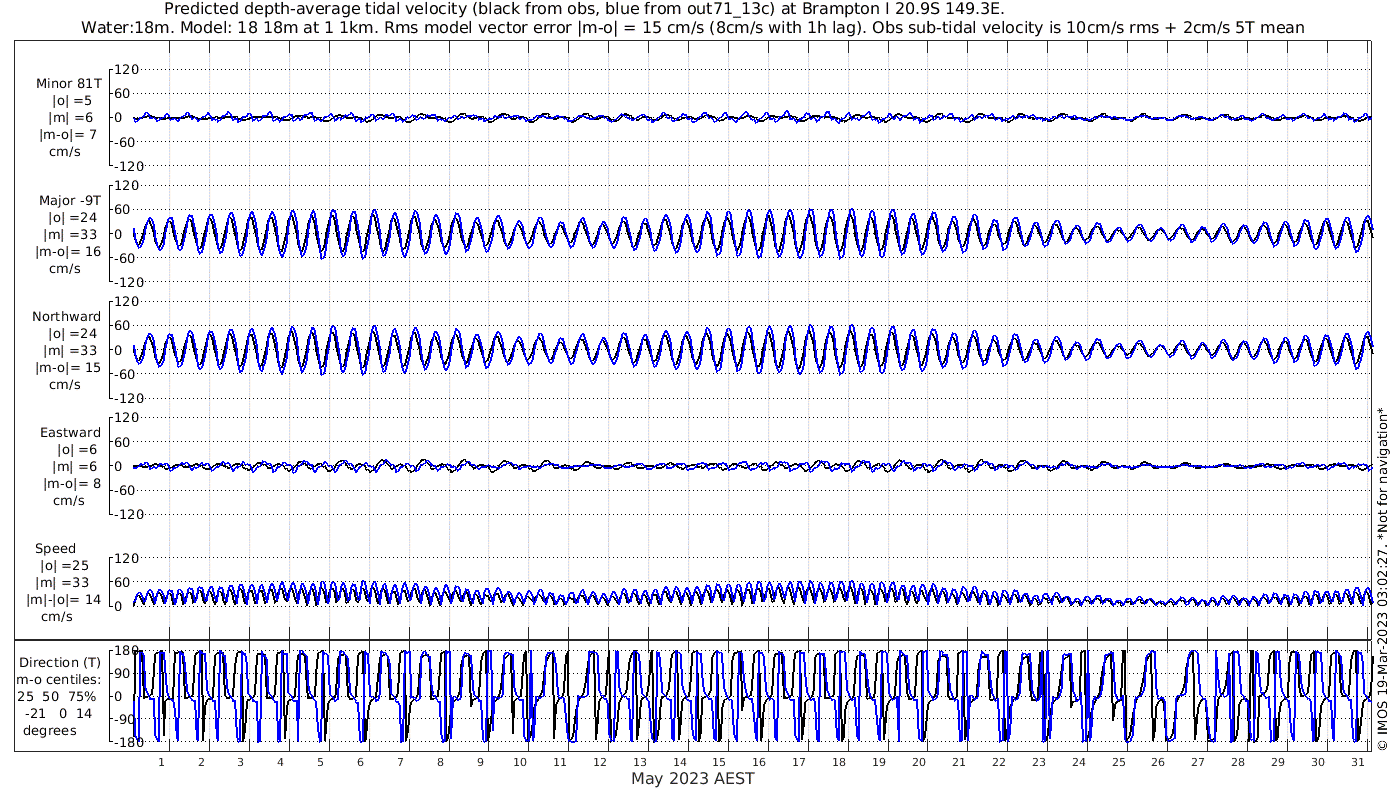Image resolution: width=1400 pixels, height=800 pixels.
Task: Click the '|m|-|o|= 14' statistic in Speed panel
Action: pyautogui.click(x=65, y=600)
